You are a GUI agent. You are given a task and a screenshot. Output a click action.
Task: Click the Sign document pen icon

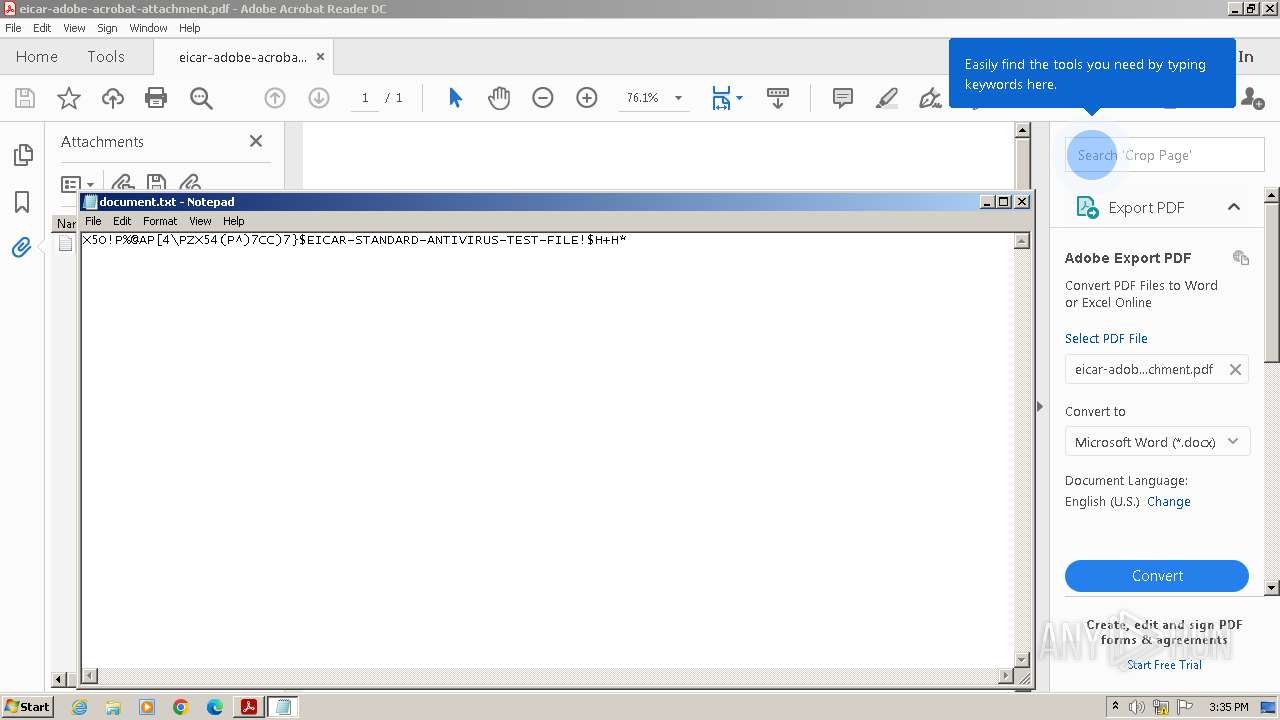[x=930, y=98]
